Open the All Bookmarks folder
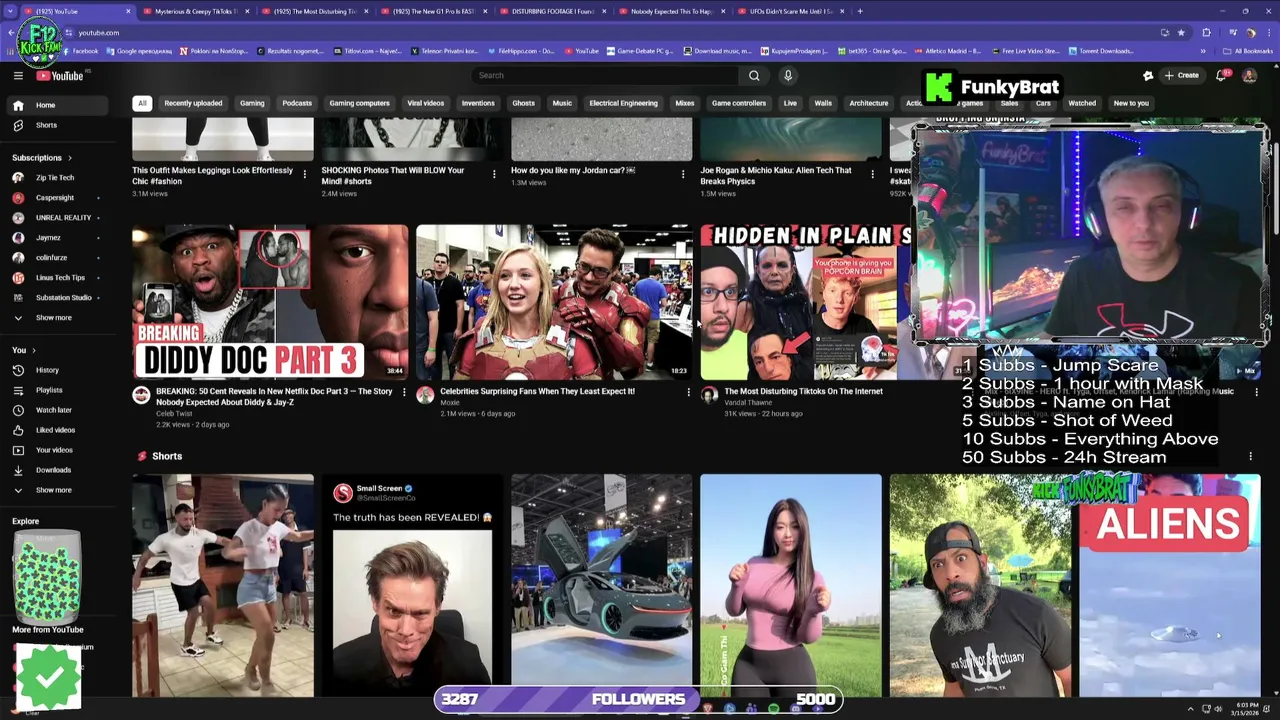 click(1248, 51)
